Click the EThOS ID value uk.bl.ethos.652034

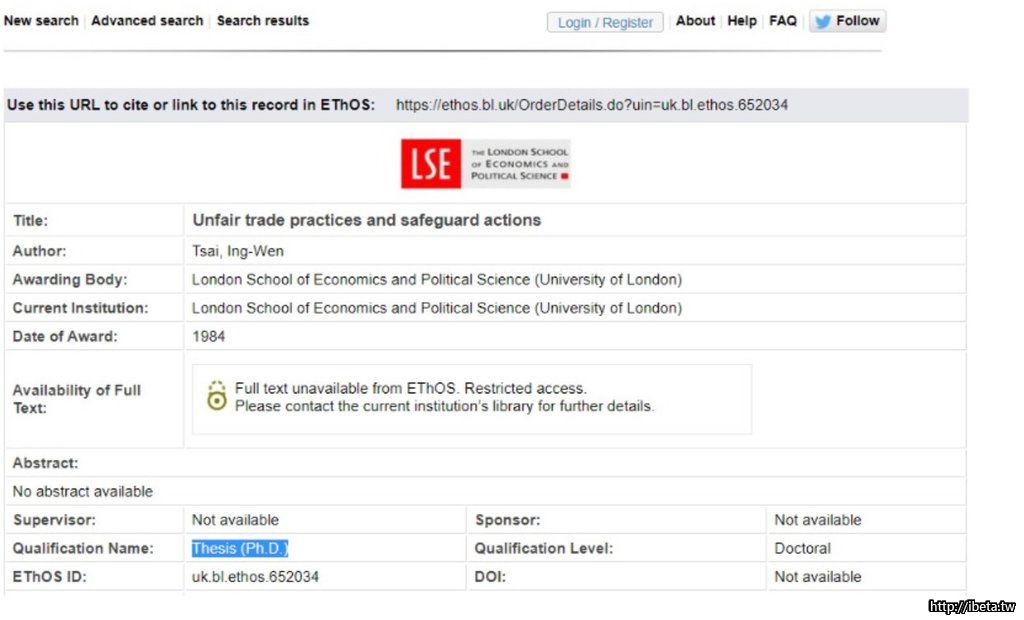pos(255,577)
